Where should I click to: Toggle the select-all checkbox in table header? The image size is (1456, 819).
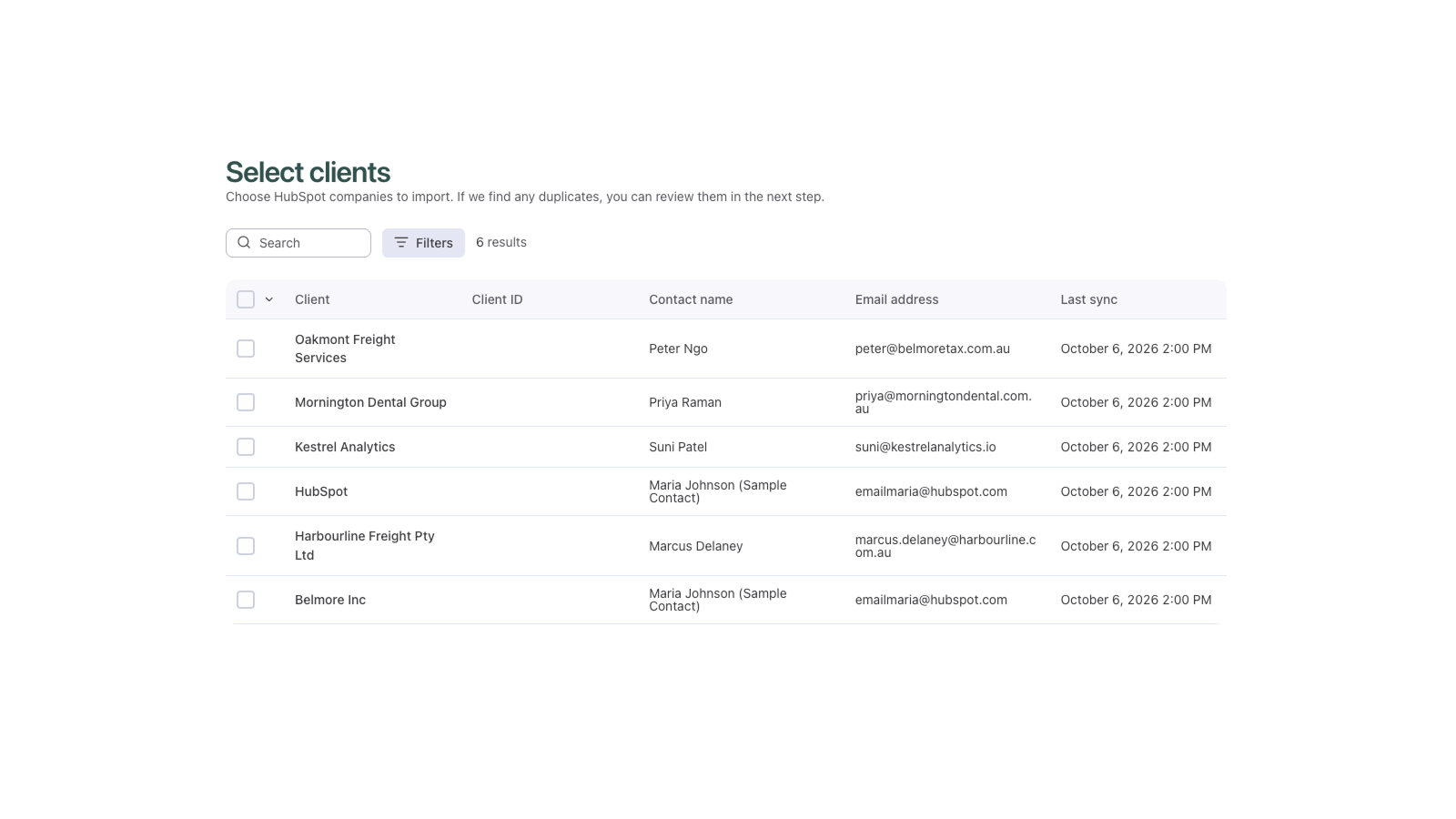coord(246,299)
